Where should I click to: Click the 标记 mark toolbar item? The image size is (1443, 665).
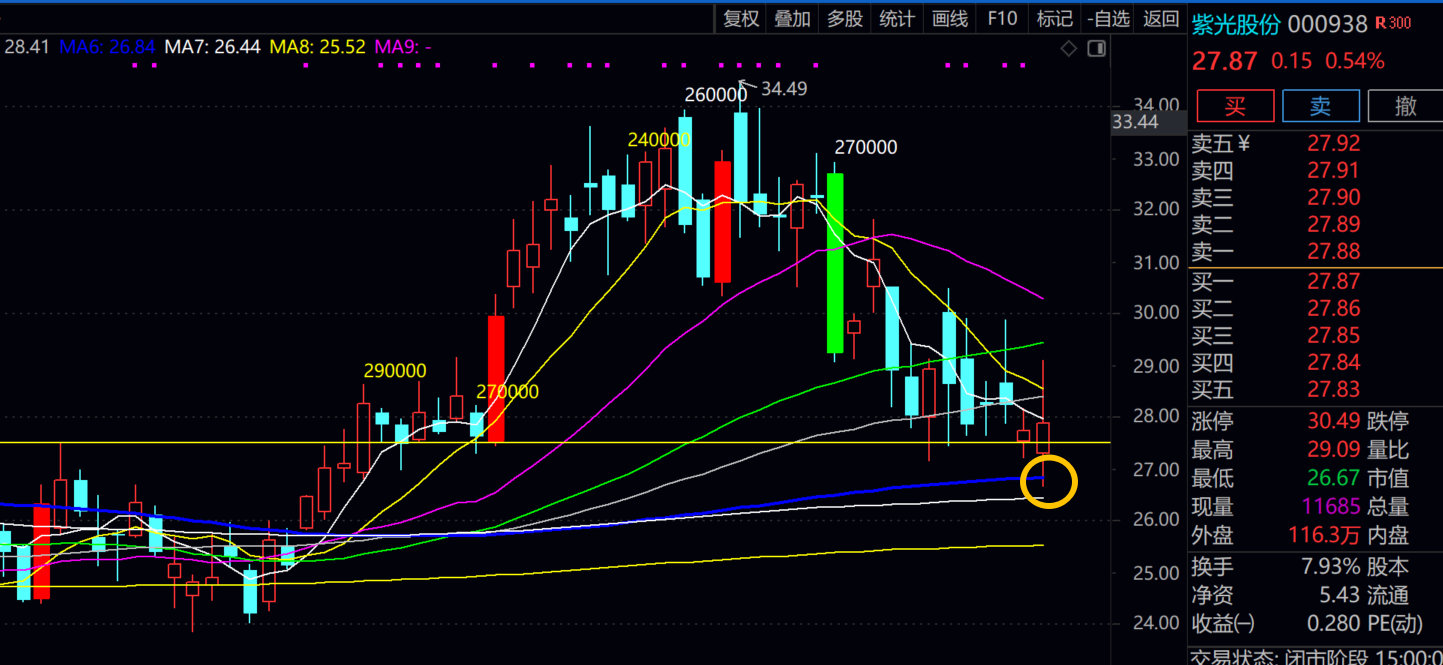point(1054,18)
